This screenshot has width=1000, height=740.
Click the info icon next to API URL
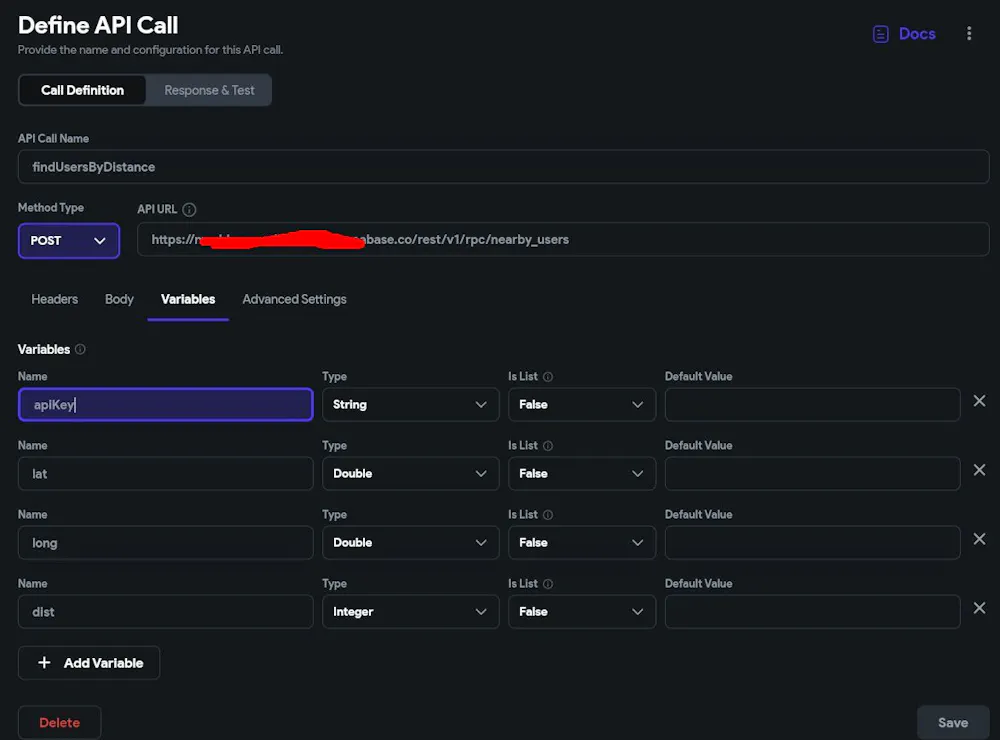[189, 209]
